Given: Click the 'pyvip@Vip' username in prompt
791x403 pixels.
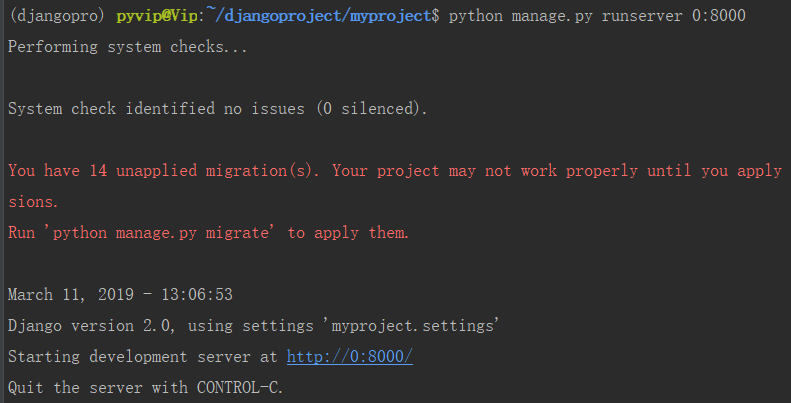Looking at the screenshot, I should (x=157, y=16).
